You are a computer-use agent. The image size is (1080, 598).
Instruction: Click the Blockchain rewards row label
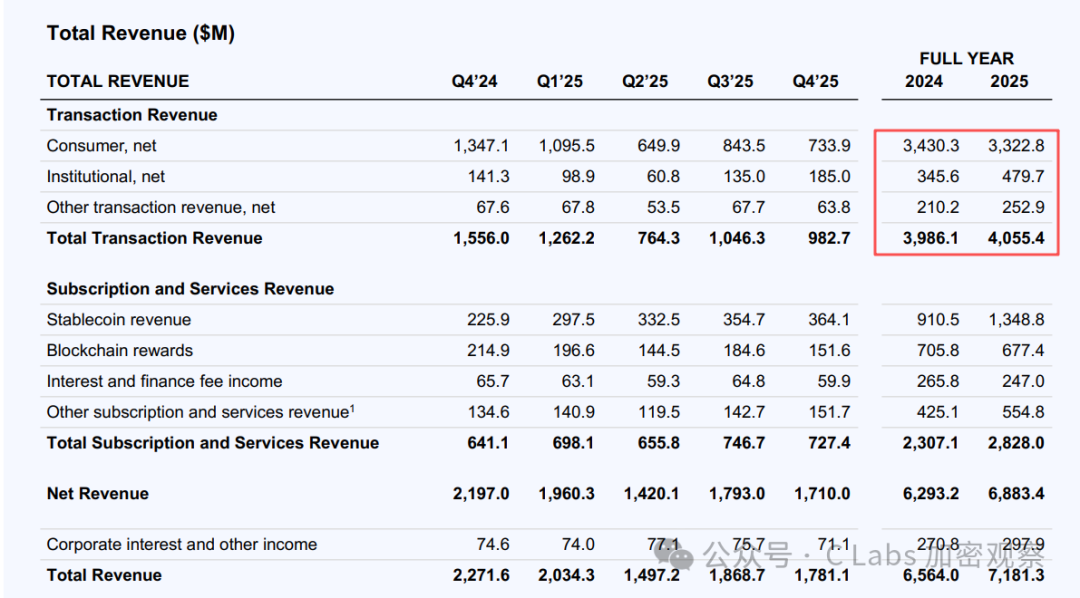point(120,351)
